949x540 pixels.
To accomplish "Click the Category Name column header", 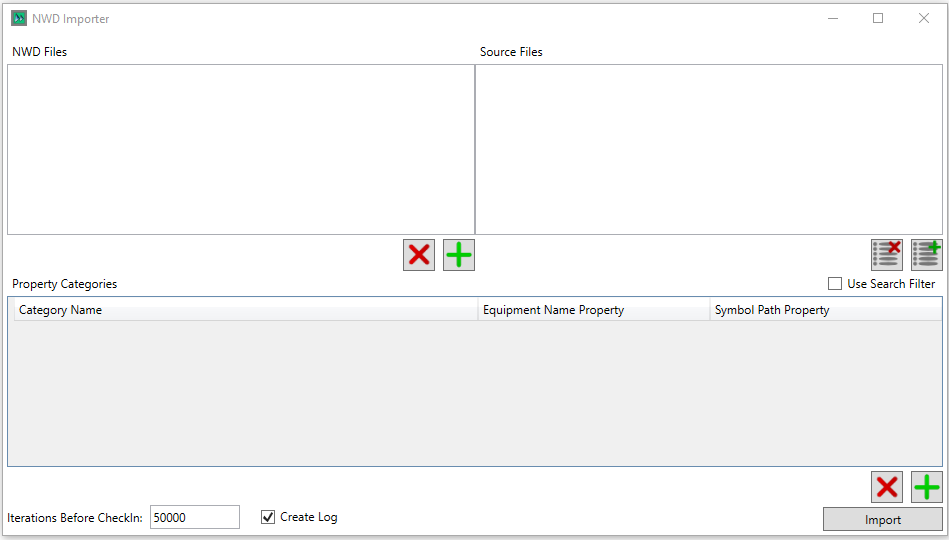I will [x=244, y=310].
